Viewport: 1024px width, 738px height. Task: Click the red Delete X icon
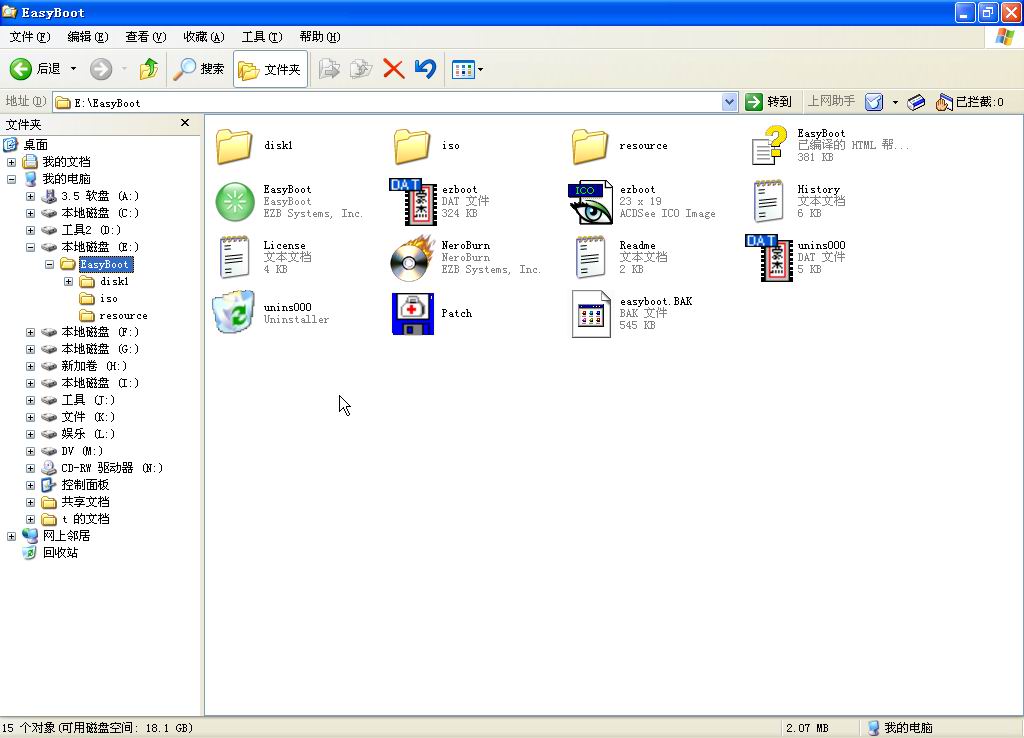pyautogui.click(x=393, y=69)
